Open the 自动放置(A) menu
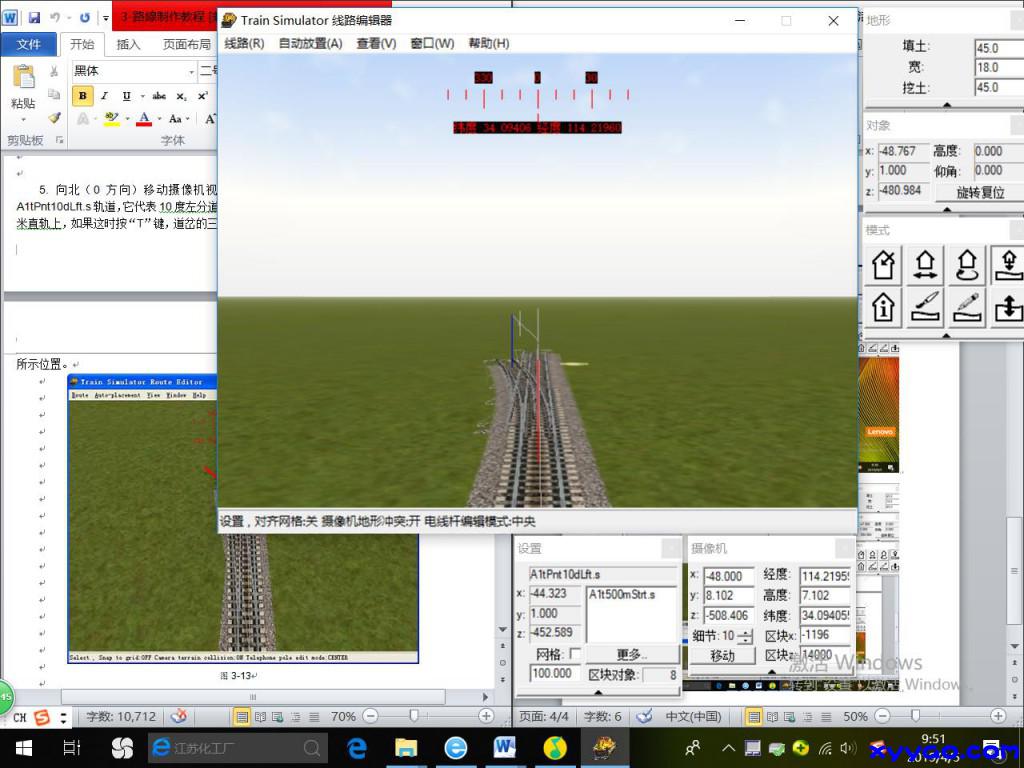The height and width of the screenshot is (768, 1024). tap(310, 43)
